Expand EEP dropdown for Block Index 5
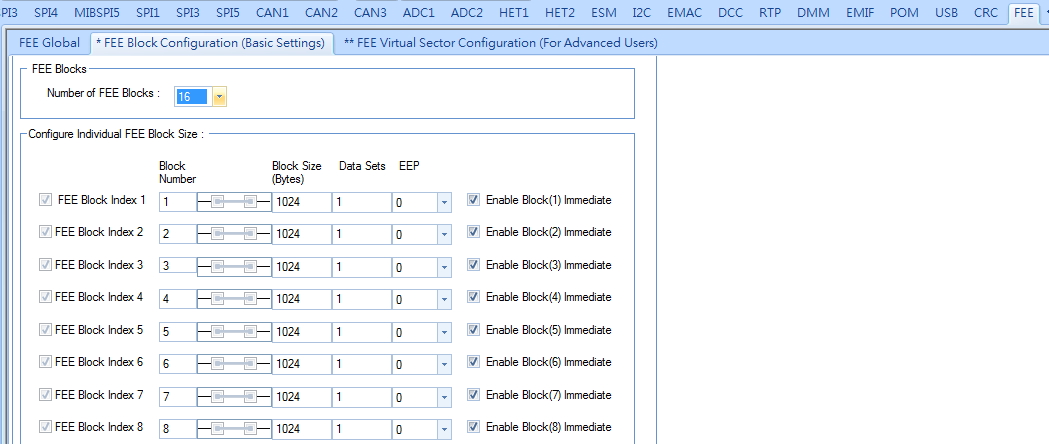The width and height of the screenshot is (1049, 444). [x=444, y=332]
